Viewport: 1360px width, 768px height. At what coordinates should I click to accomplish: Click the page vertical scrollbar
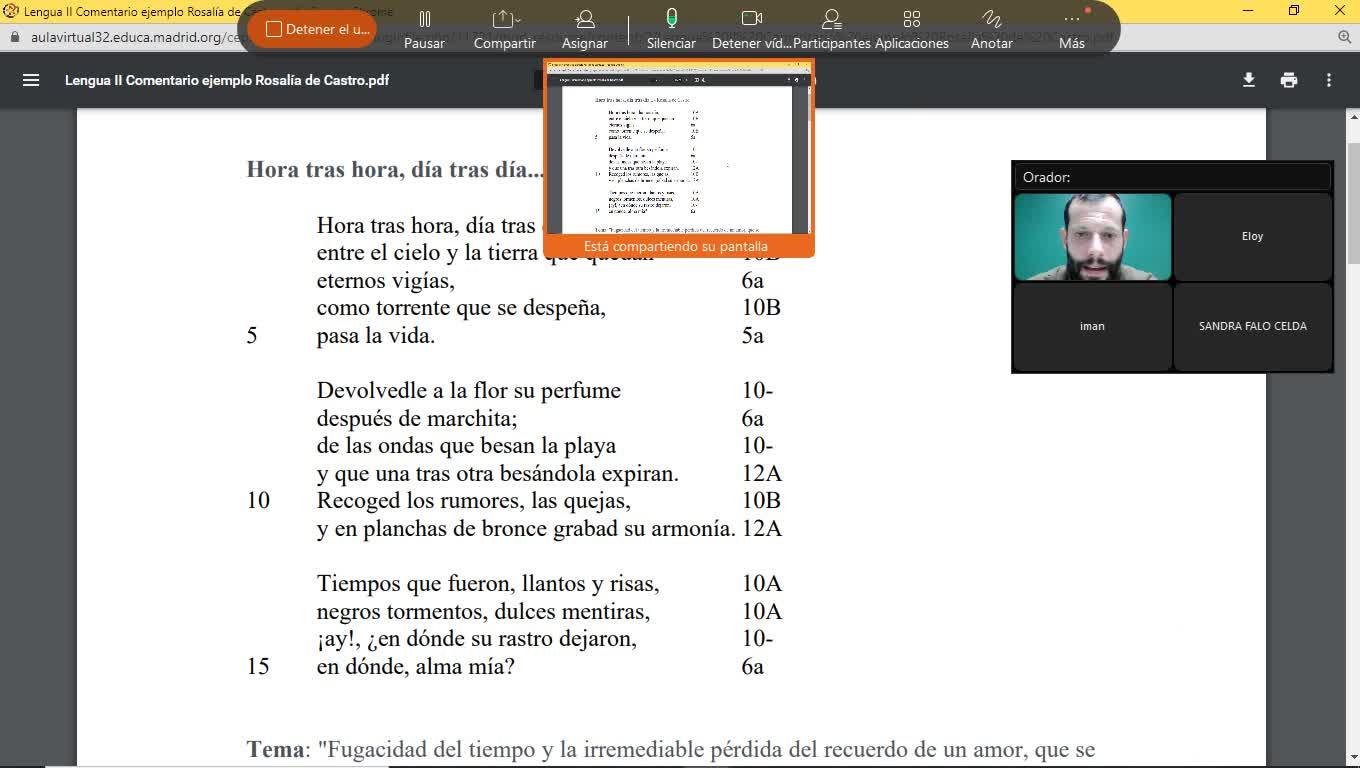pos(1353,200)
